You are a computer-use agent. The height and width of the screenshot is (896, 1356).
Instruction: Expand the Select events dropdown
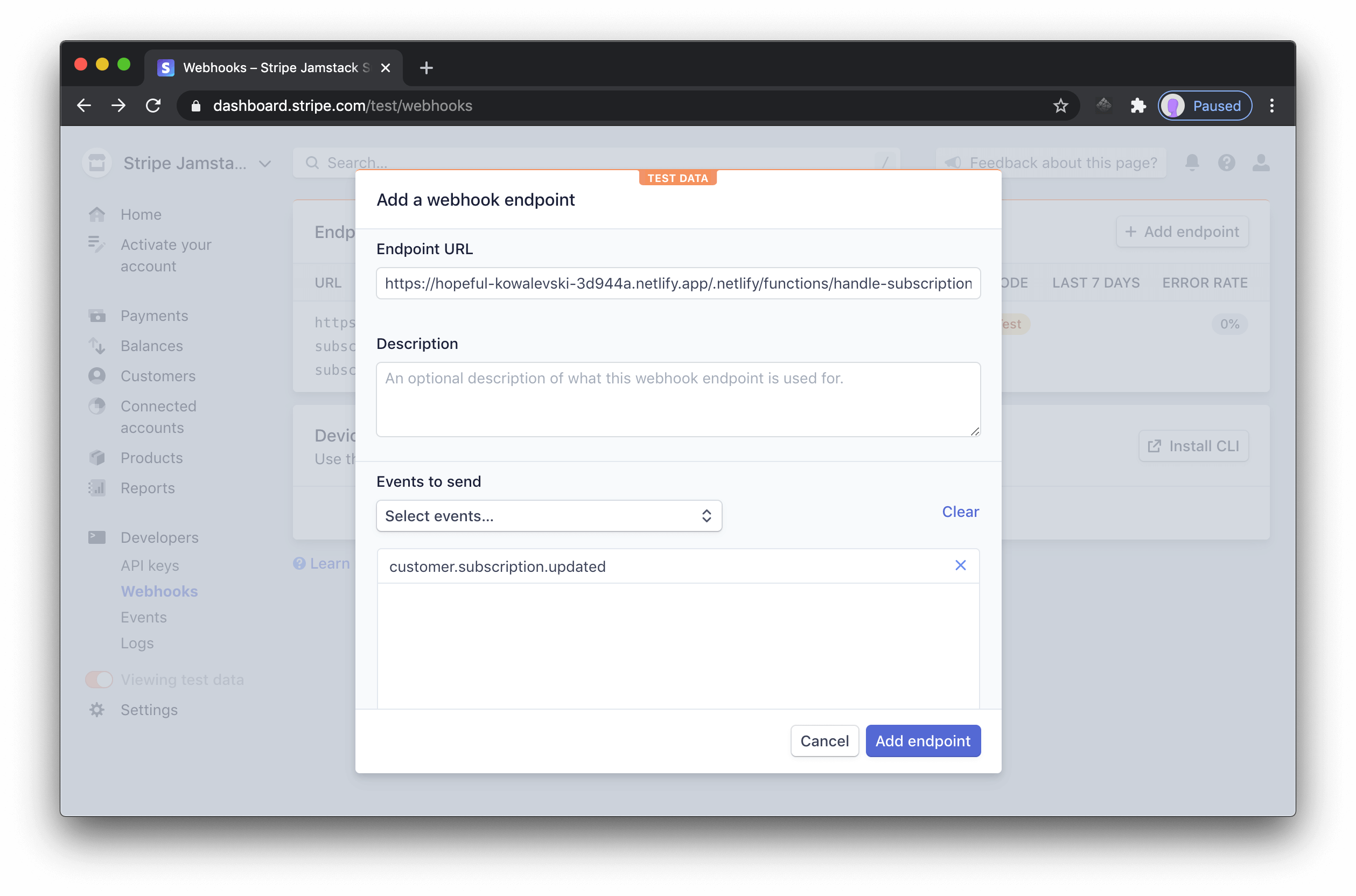[547, 516]
